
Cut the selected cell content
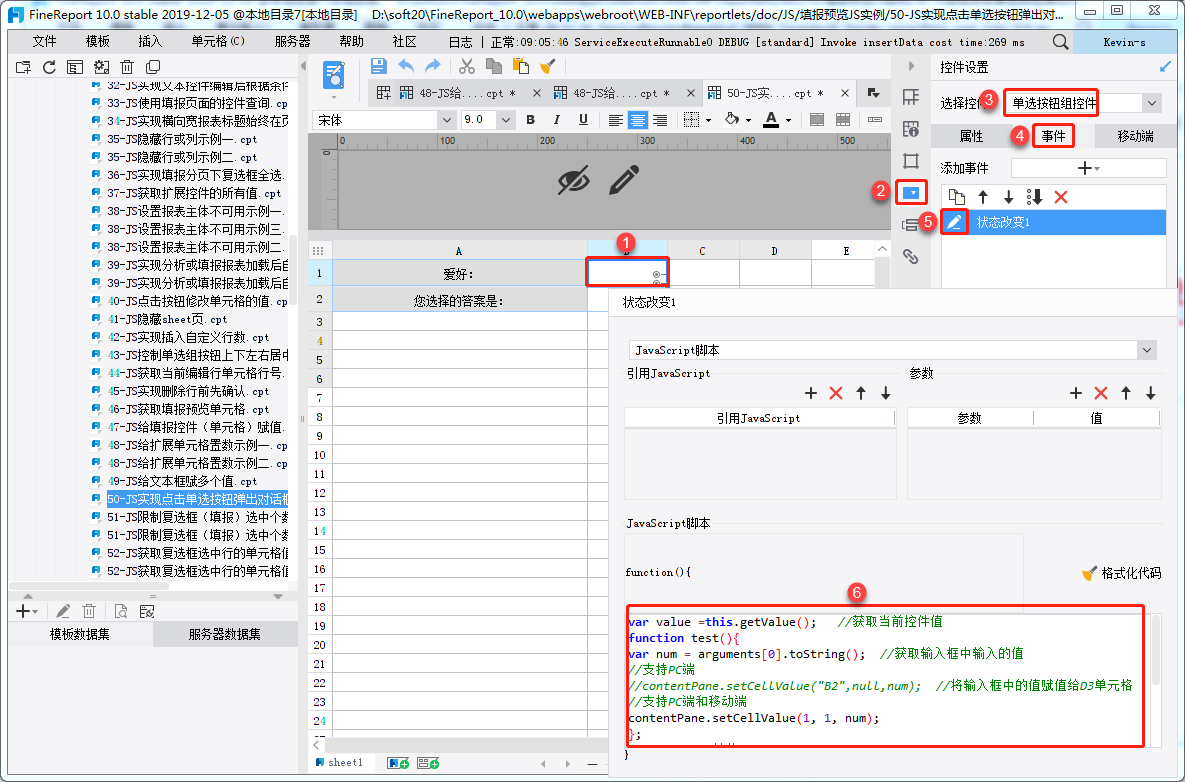tap(467, 66)
